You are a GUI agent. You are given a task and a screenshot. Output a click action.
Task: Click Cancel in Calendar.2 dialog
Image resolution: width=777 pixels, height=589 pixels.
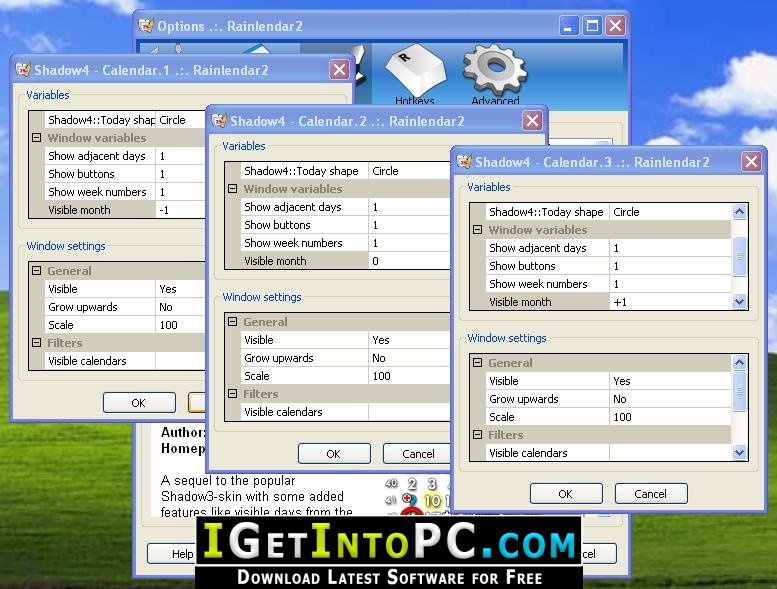point(416,453)
